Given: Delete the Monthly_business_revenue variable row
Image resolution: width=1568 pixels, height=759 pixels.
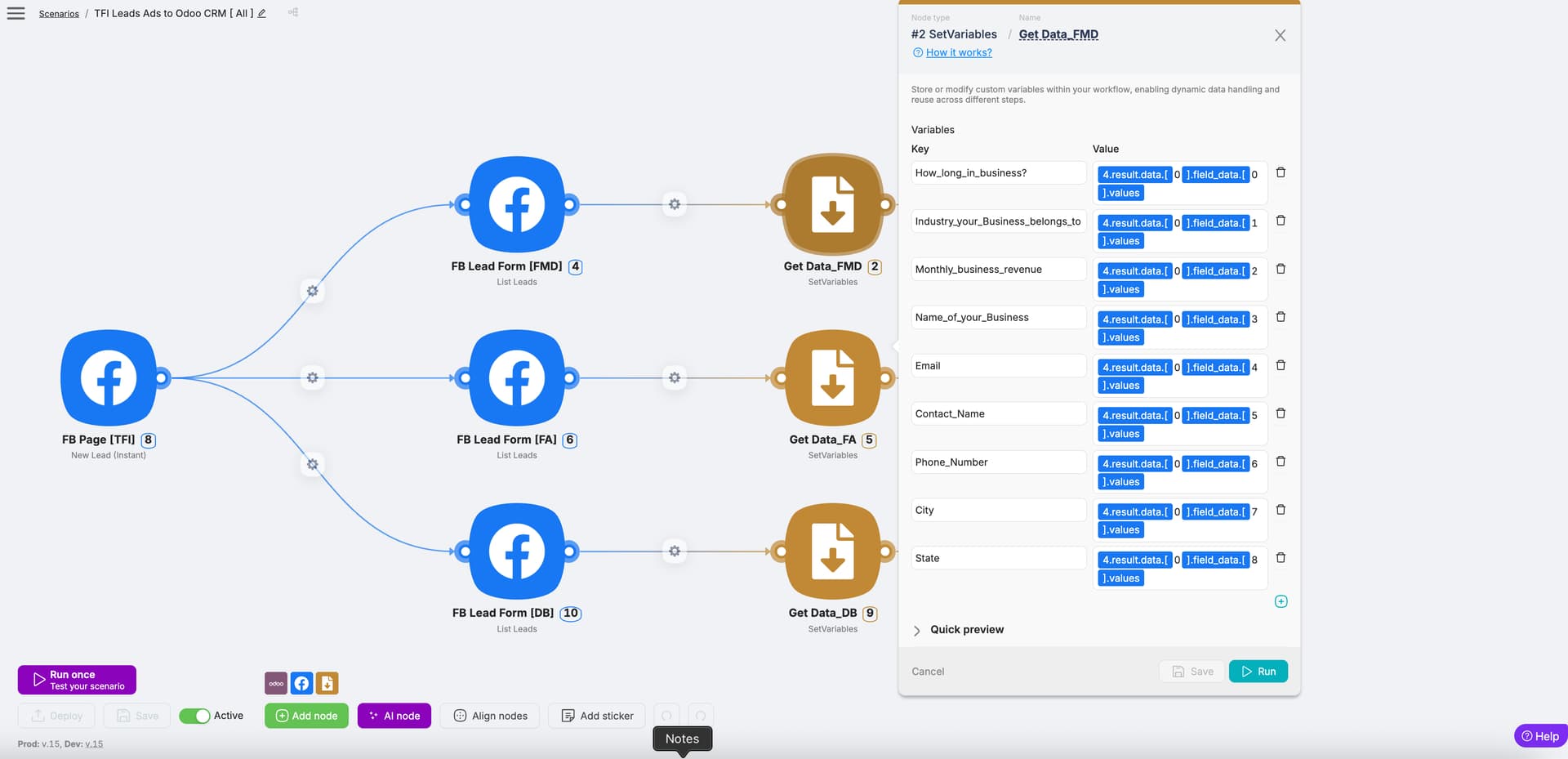Looking at the screenshot, I should pyautogui.click(x=1281, y=269).
